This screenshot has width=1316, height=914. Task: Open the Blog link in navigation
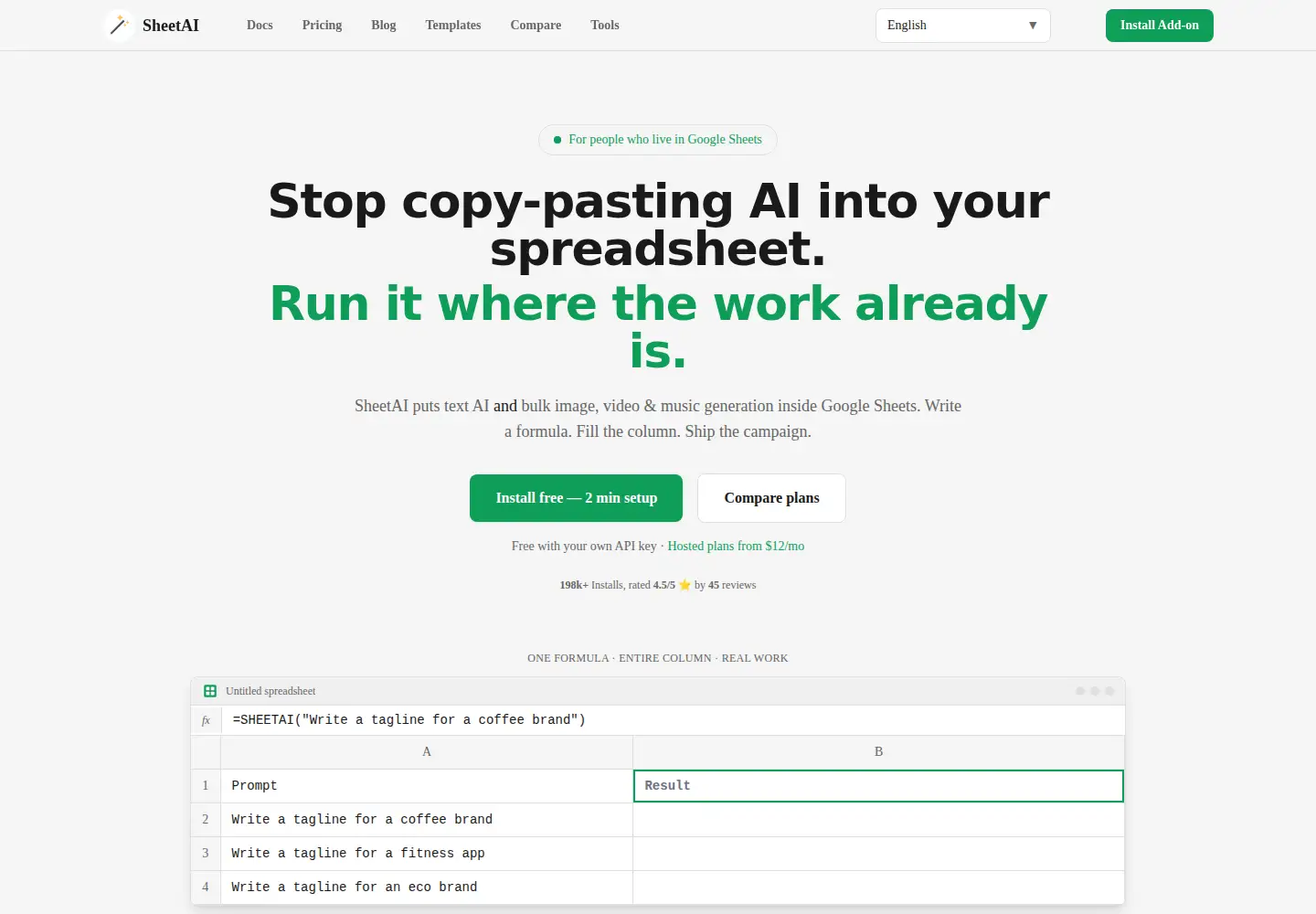(x=384, y=26)
